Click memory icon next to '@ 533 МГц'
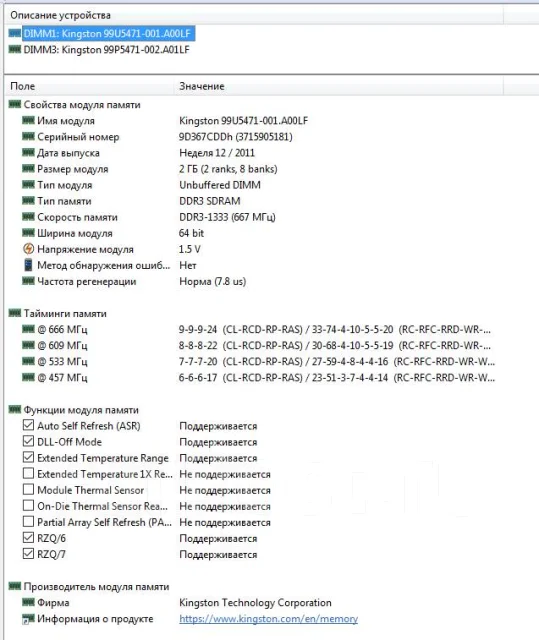The image size is (539, 640). point(28,361)
